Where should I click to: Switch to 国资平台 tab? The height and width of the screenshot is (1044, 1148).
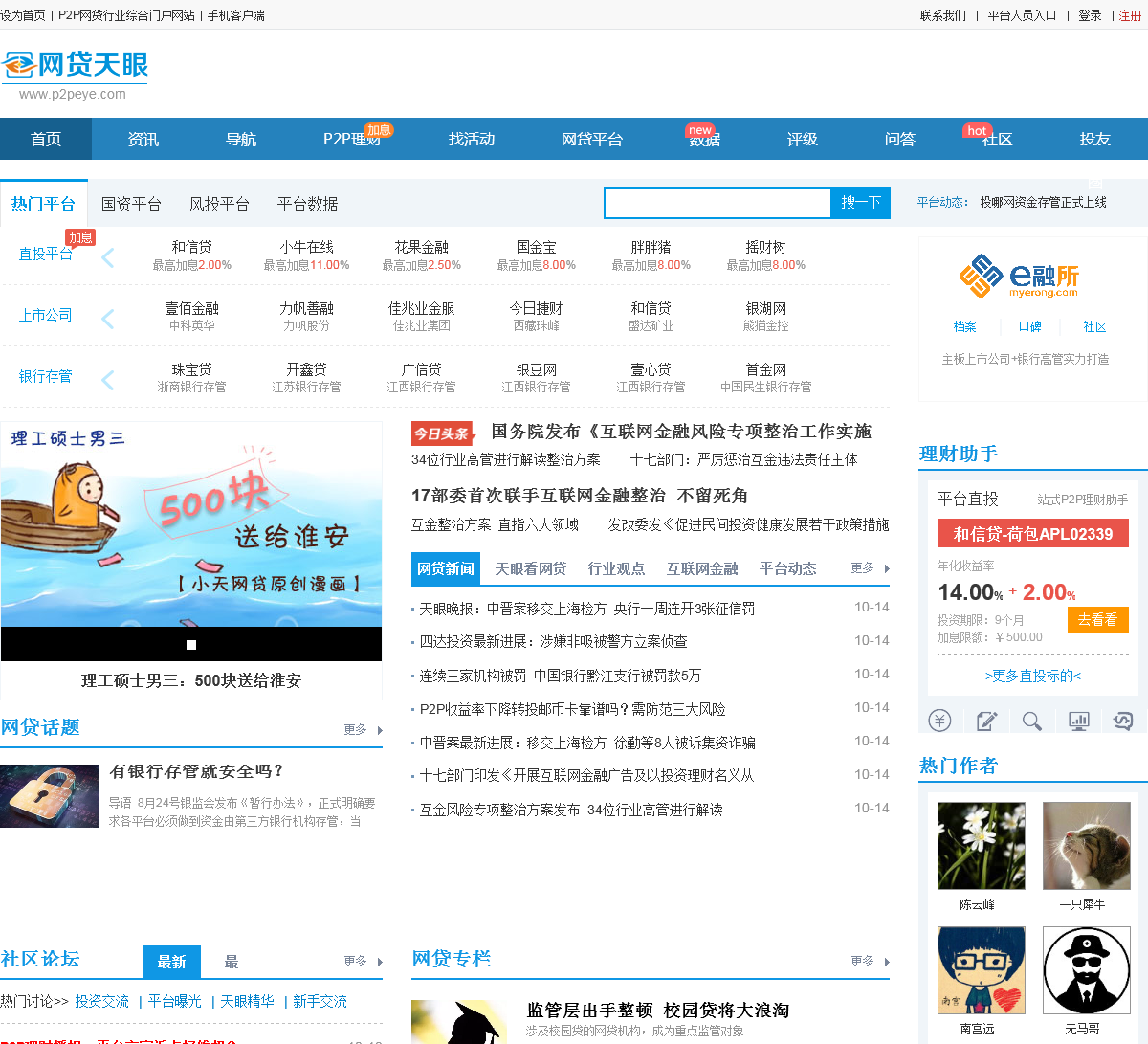point(131,204)
